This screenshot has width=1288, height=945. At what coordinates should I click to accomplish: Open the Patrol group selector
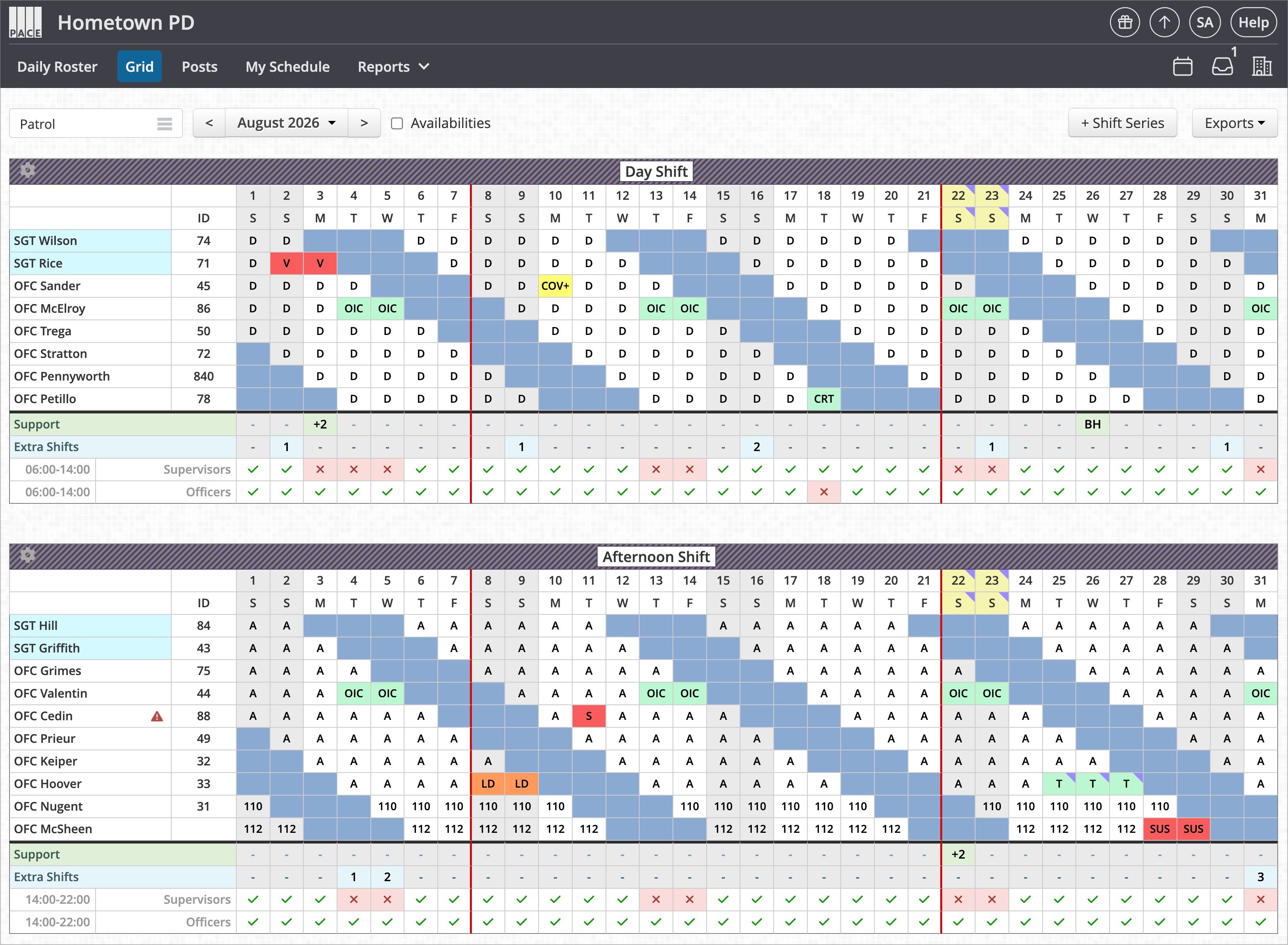pyautogui.click(x=96, y=124)
